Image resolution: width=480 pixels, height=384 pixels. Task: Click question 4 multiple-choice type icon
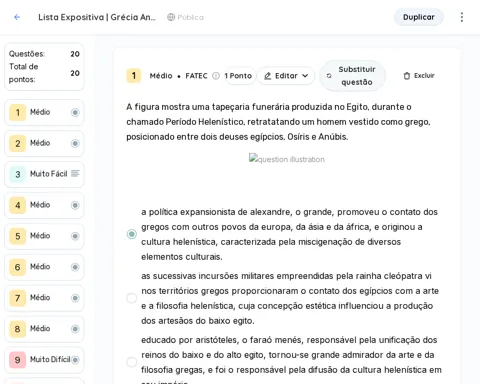[x=75, y=205]
